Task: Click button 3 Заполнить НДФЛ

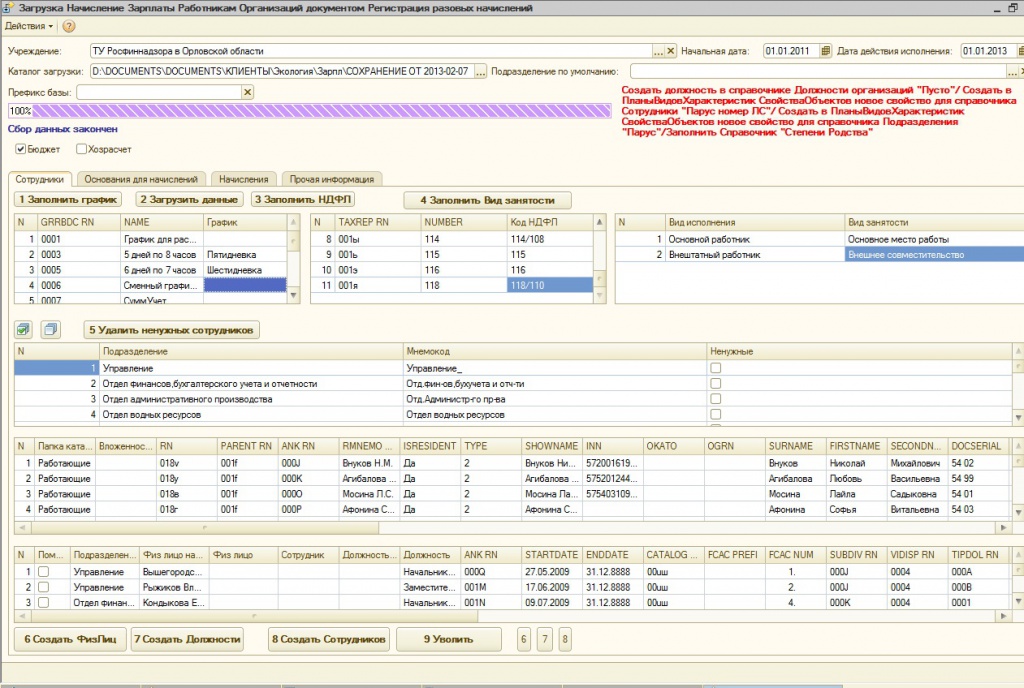Action: (x=303, y=199)
